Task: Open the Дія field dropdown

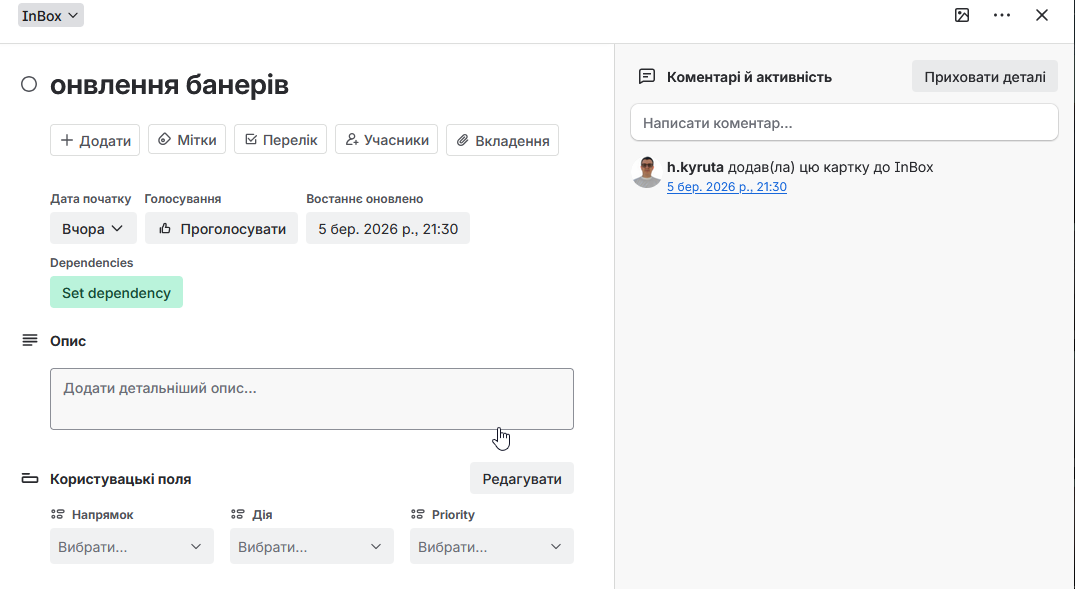Action: pyautogui.click(x=312, y=547)
